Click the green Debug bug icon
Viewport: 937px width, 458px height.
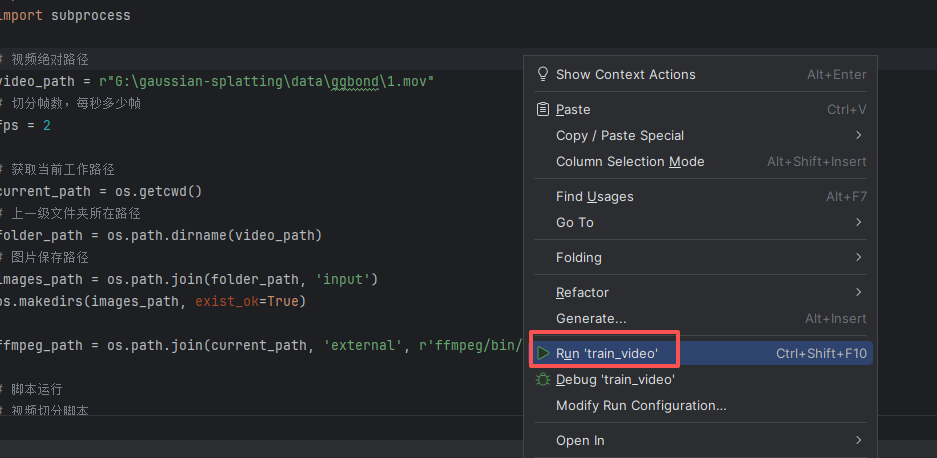[543, 380]
